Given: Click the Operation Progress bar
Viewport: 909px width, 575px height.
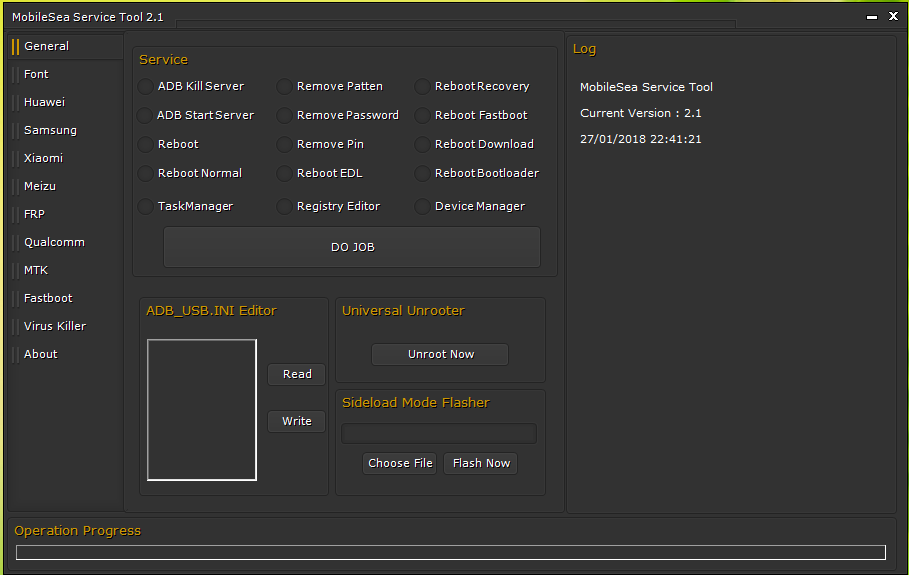Looking at the screenshot, I should [451, 552].
